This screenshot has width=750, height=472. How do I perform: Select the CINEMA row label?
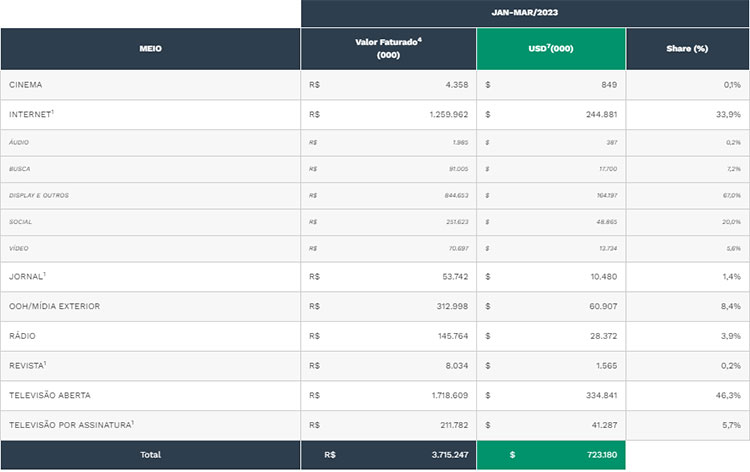coord(26,85)
